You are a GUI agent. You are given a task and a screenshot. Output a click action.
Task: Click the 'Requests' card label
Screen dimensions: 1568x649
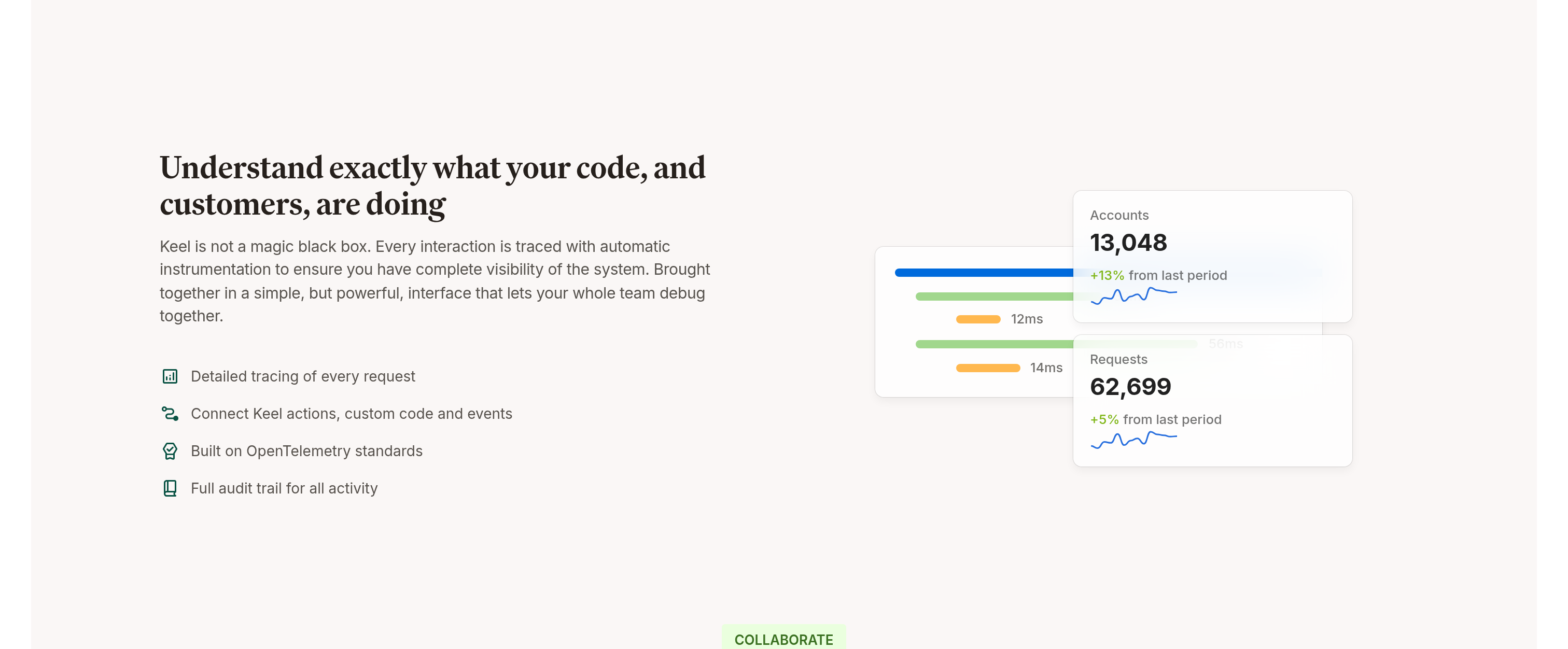[x=1118, y=359]
